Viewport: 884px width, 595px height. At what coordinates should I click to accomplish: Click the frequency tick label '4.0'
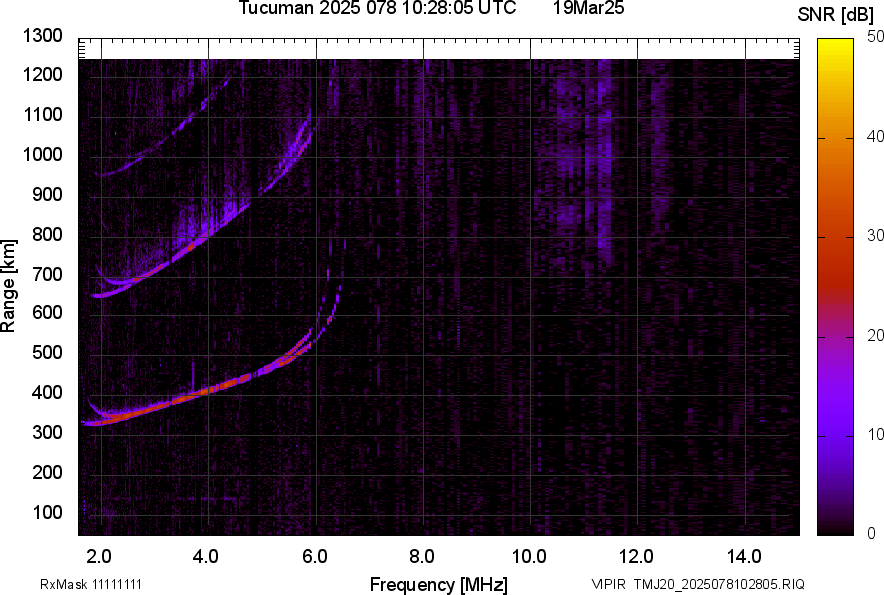[x=205, y=557]
